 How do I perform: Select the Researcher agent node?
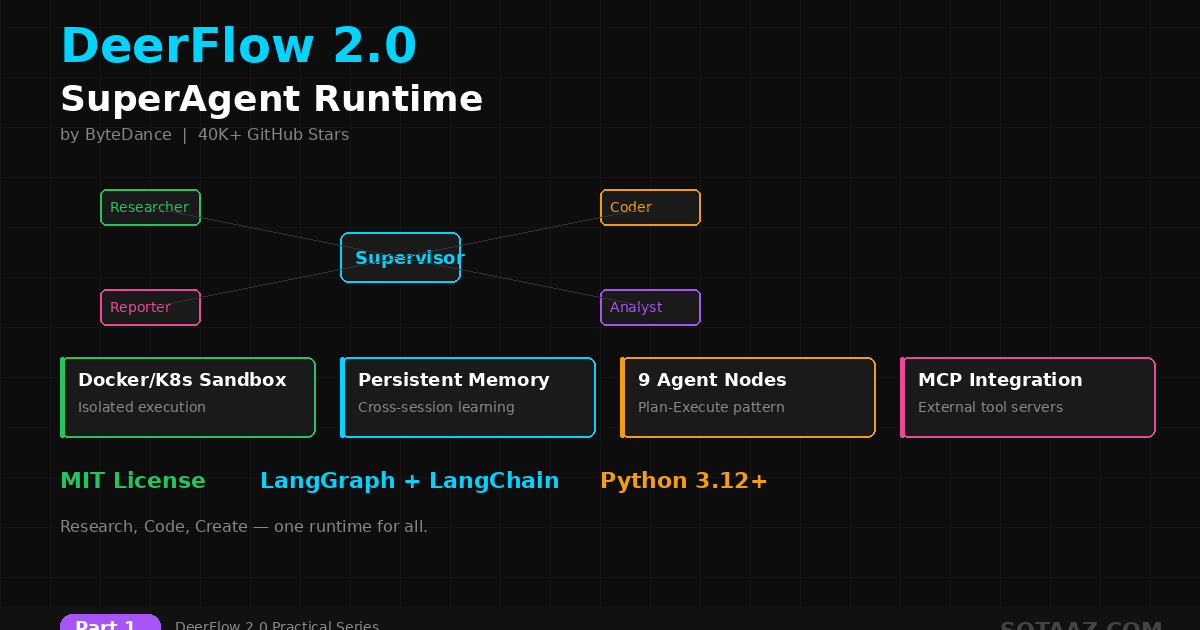click(150, 208)
